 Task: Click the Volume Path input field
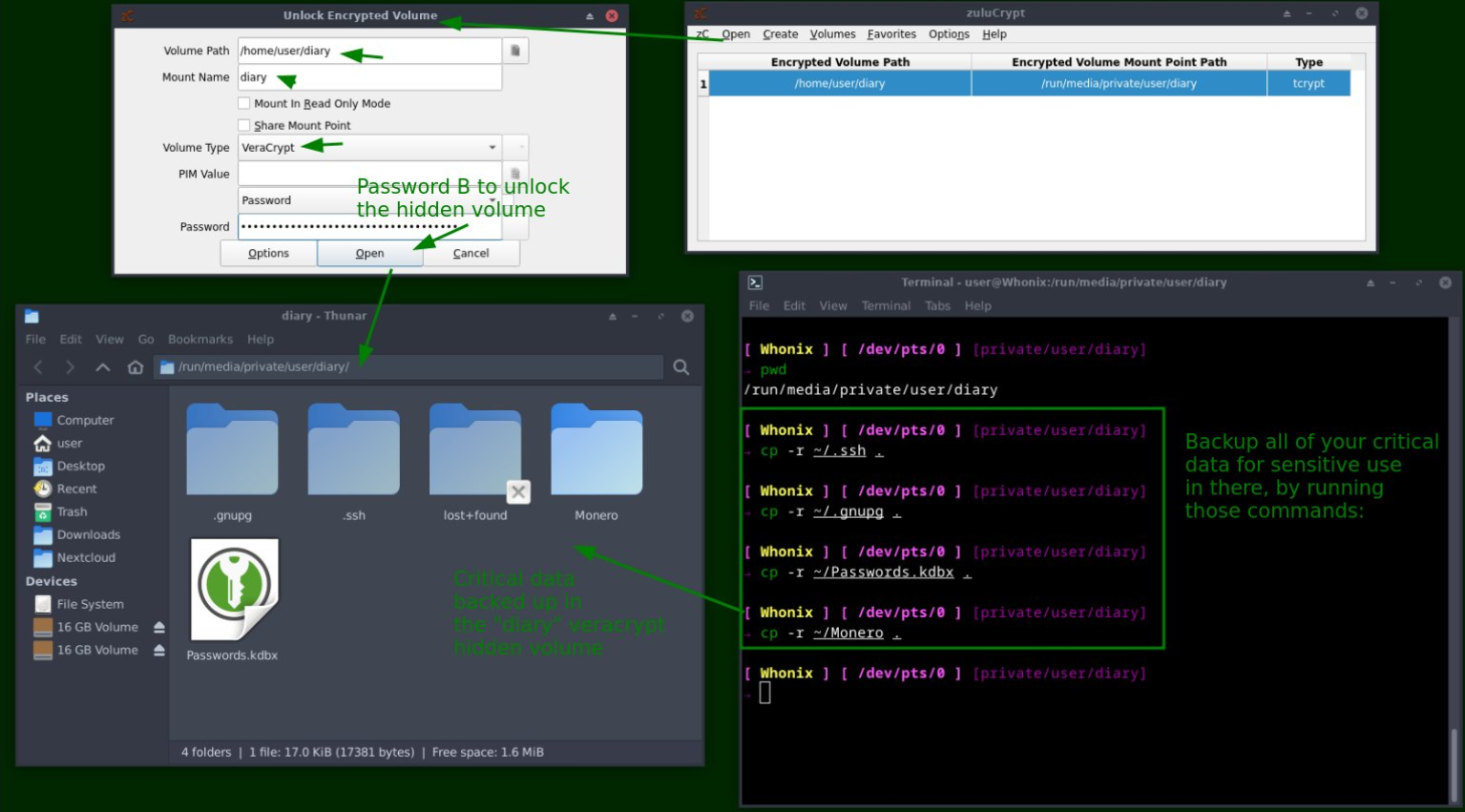[x=369, y=51]
